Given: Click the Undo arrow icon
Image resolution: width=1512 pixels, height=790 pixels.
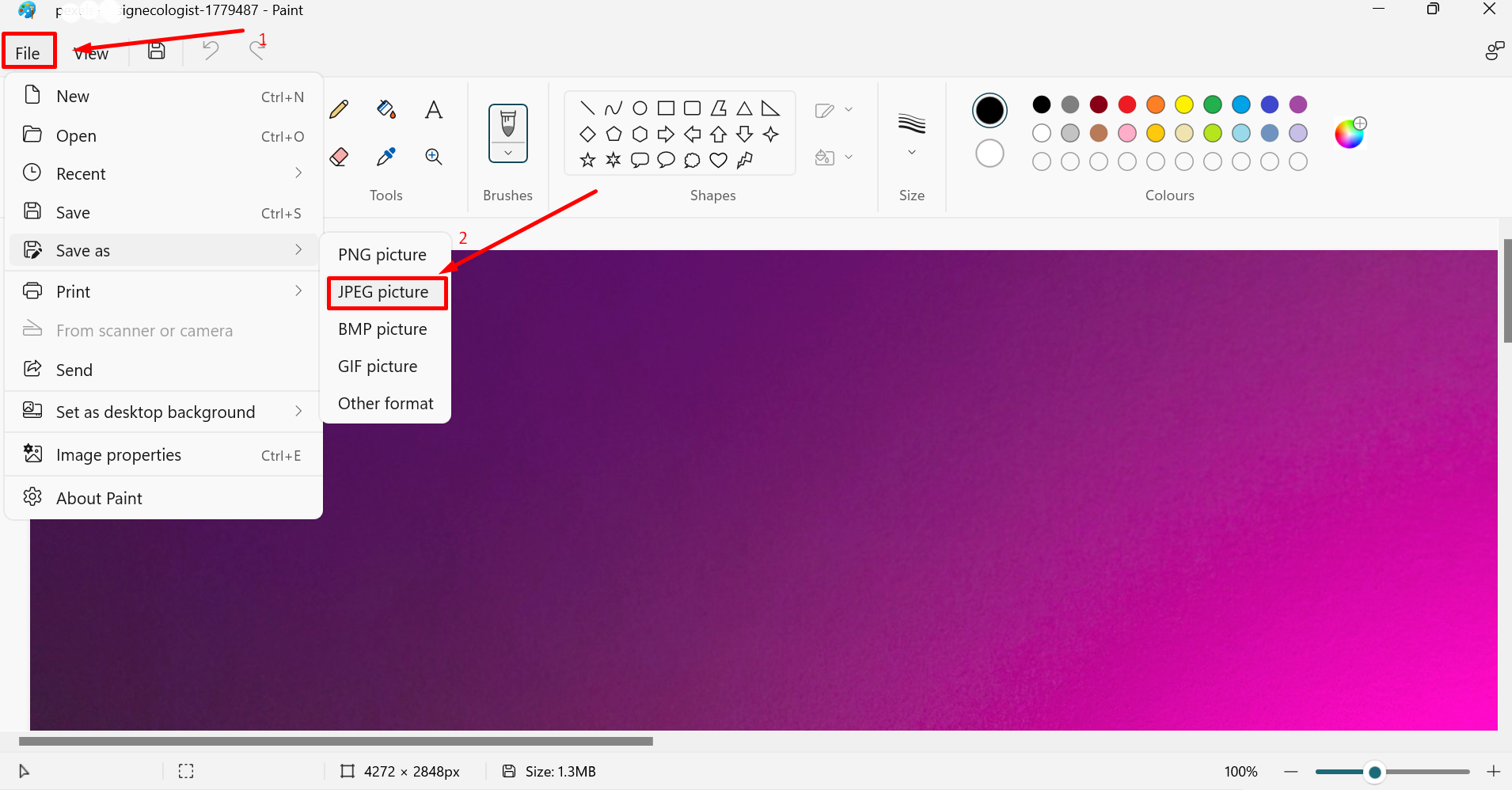Looking at the screenshot, I should click(x=210, y=51).
